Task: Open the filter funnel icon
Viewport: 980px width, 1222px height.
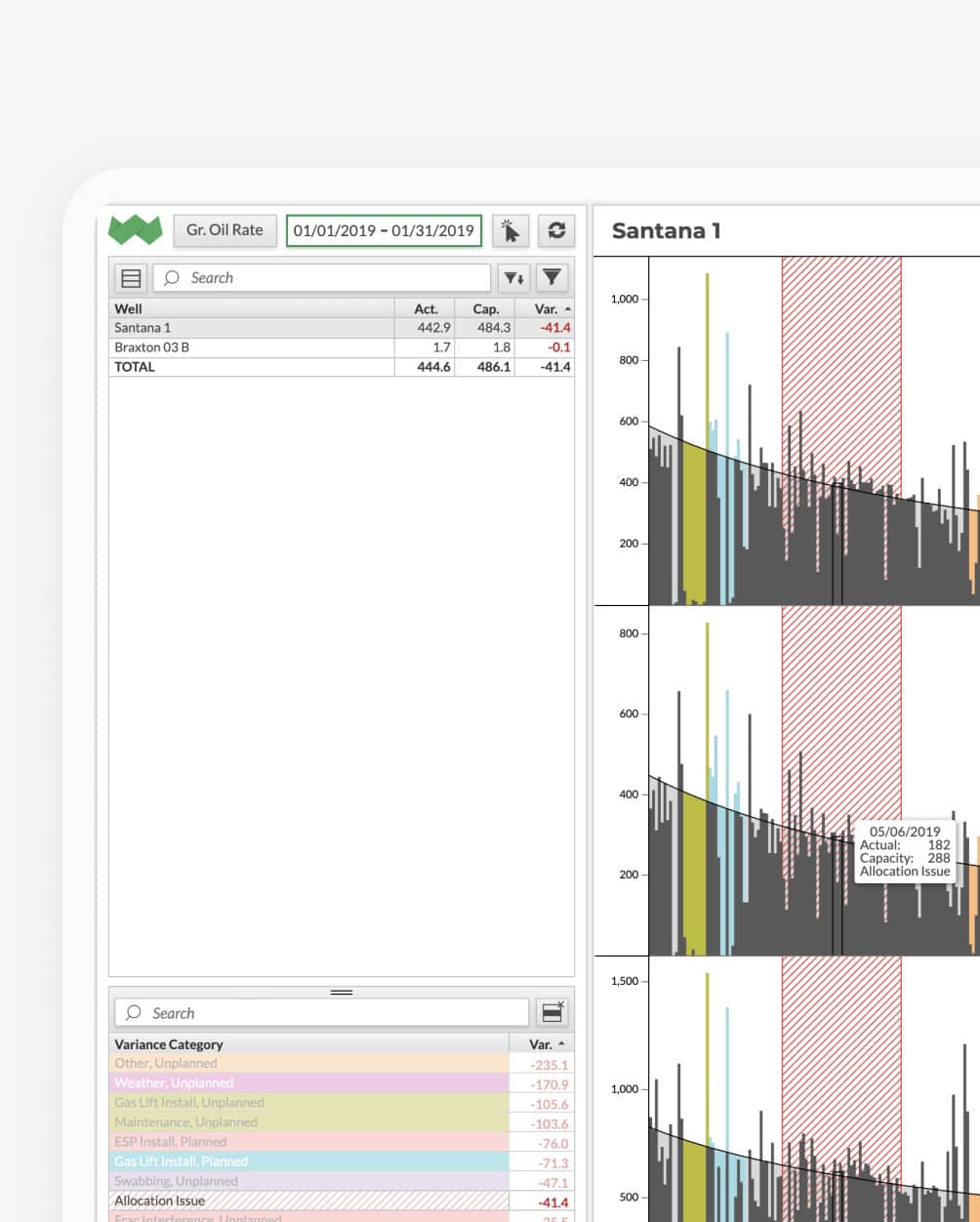Action: 551,278
